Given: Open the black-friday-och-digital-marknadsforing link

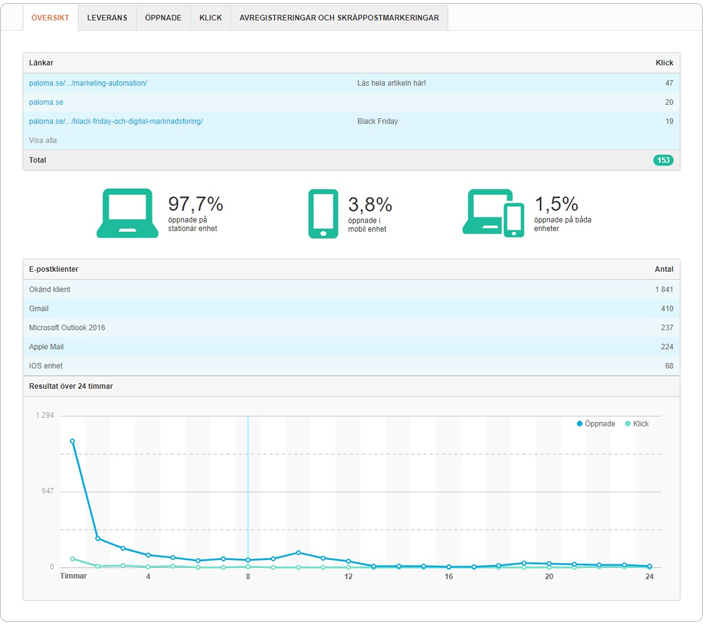Looking at the screenshot, I should click(x=116, y=121).
